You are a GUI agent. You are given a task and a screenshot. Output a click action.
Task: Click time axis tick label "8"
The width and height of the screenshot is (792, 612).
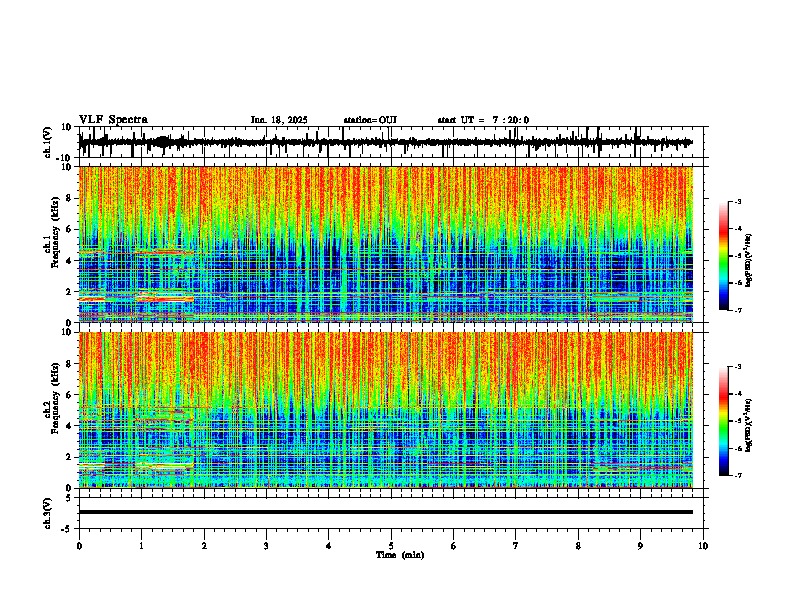tap(578, 546)
